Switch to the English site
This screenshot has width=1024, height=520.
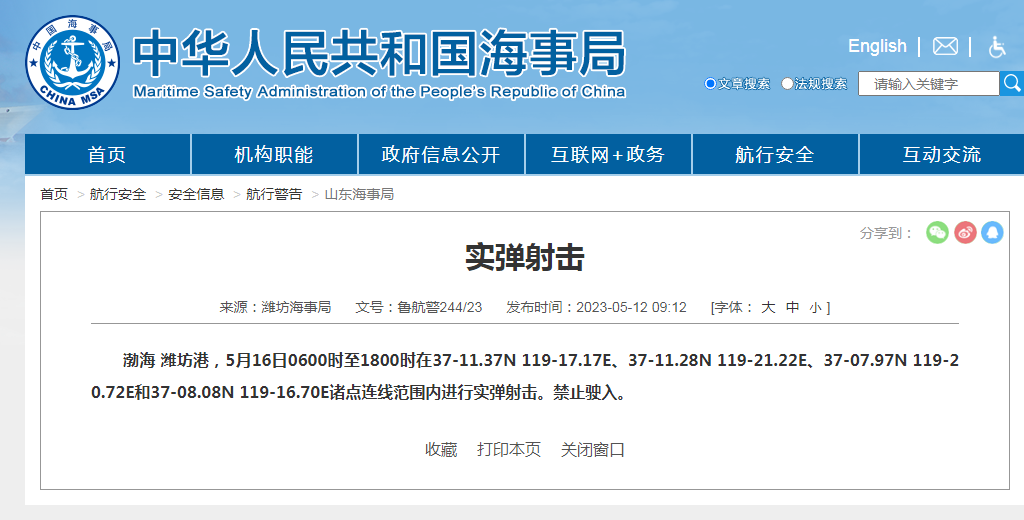point(877,46)
